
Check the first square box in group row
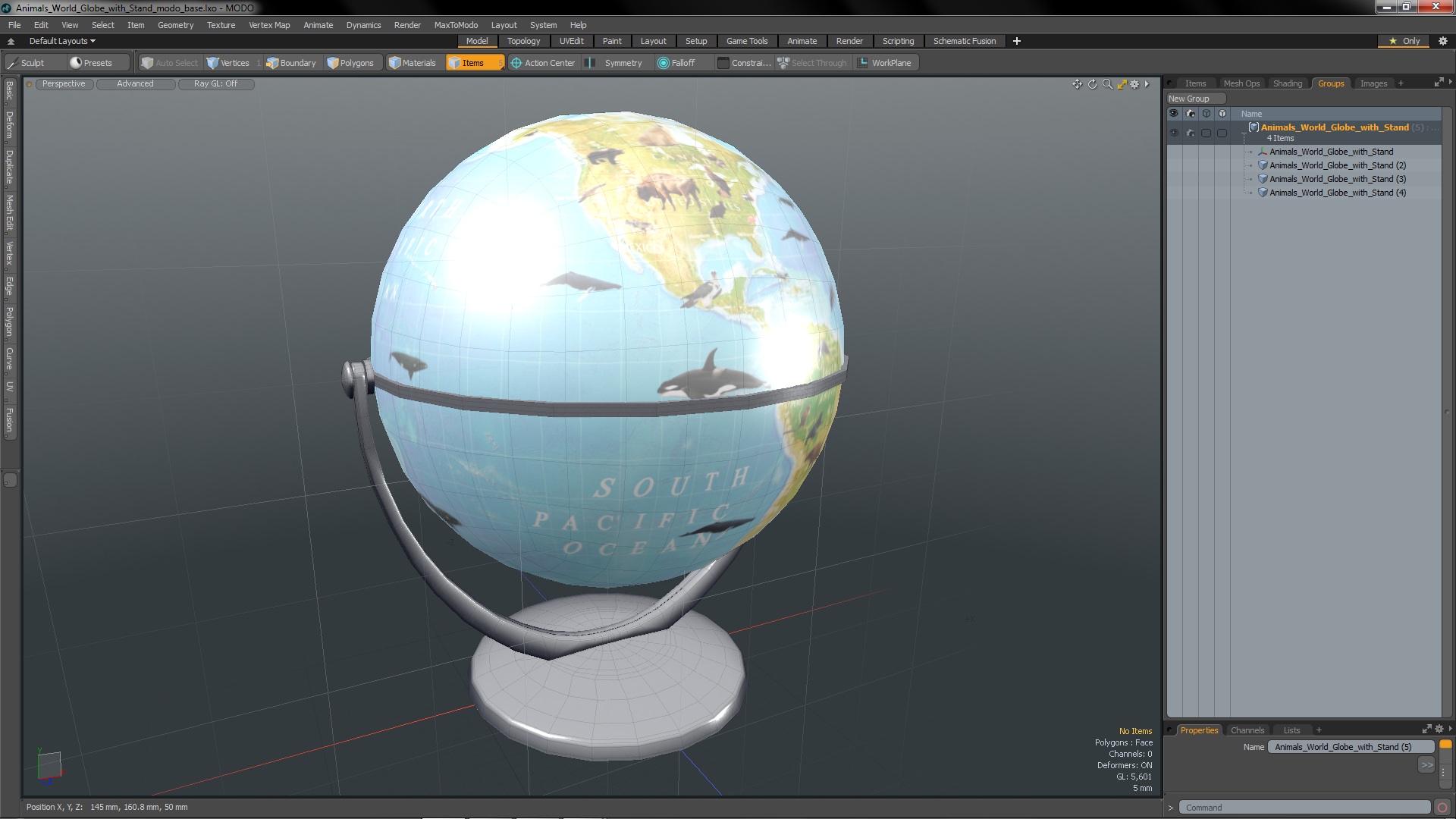[x=1206, y=133]
